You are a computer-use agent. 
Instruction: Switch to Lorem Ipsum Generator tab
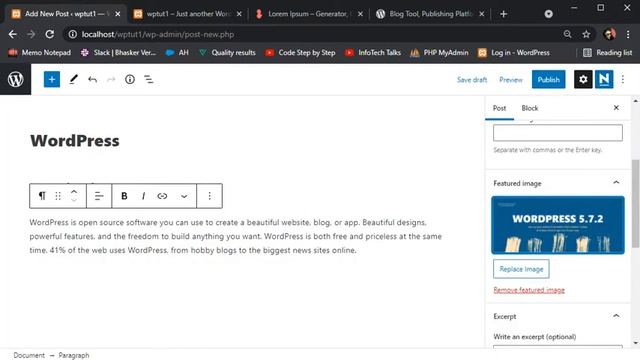coord(308,14)
